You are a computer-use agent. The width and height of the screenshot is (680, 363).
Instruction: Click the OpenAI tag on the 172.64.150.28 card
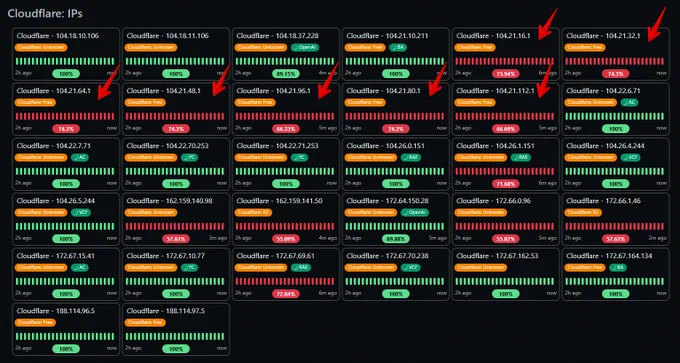point(415,213)
